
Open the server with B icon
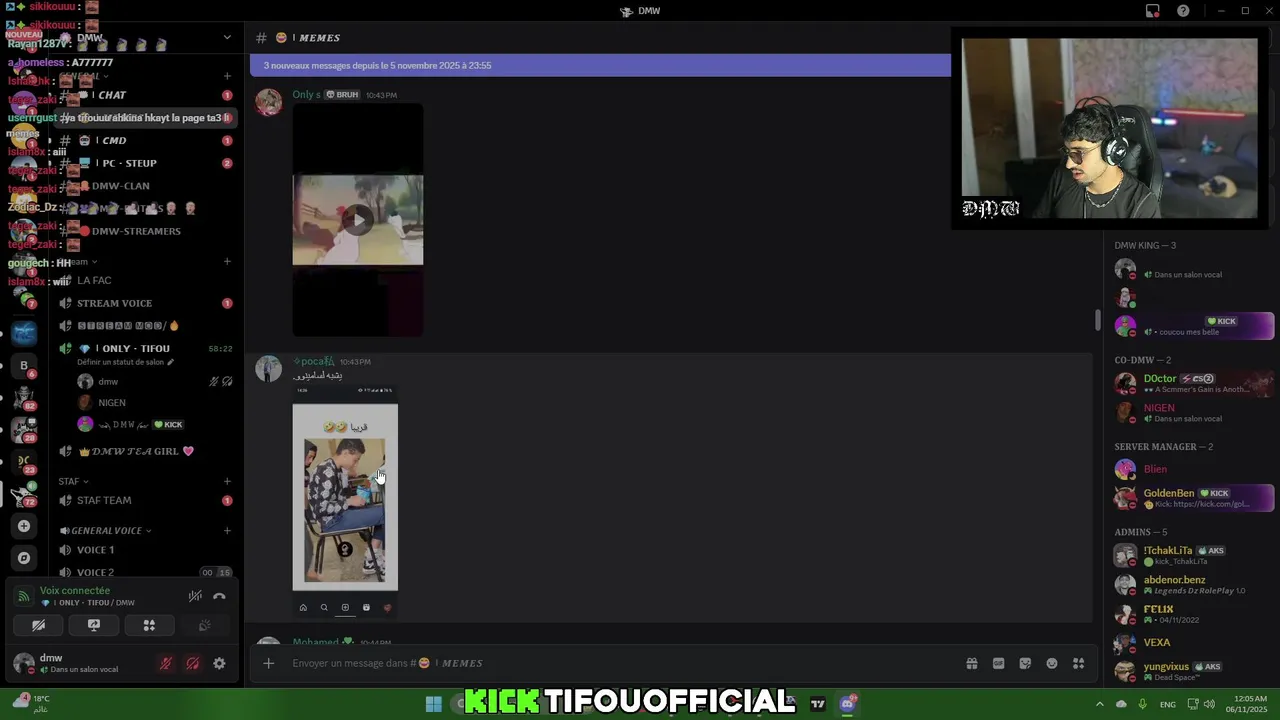point(24,366)
